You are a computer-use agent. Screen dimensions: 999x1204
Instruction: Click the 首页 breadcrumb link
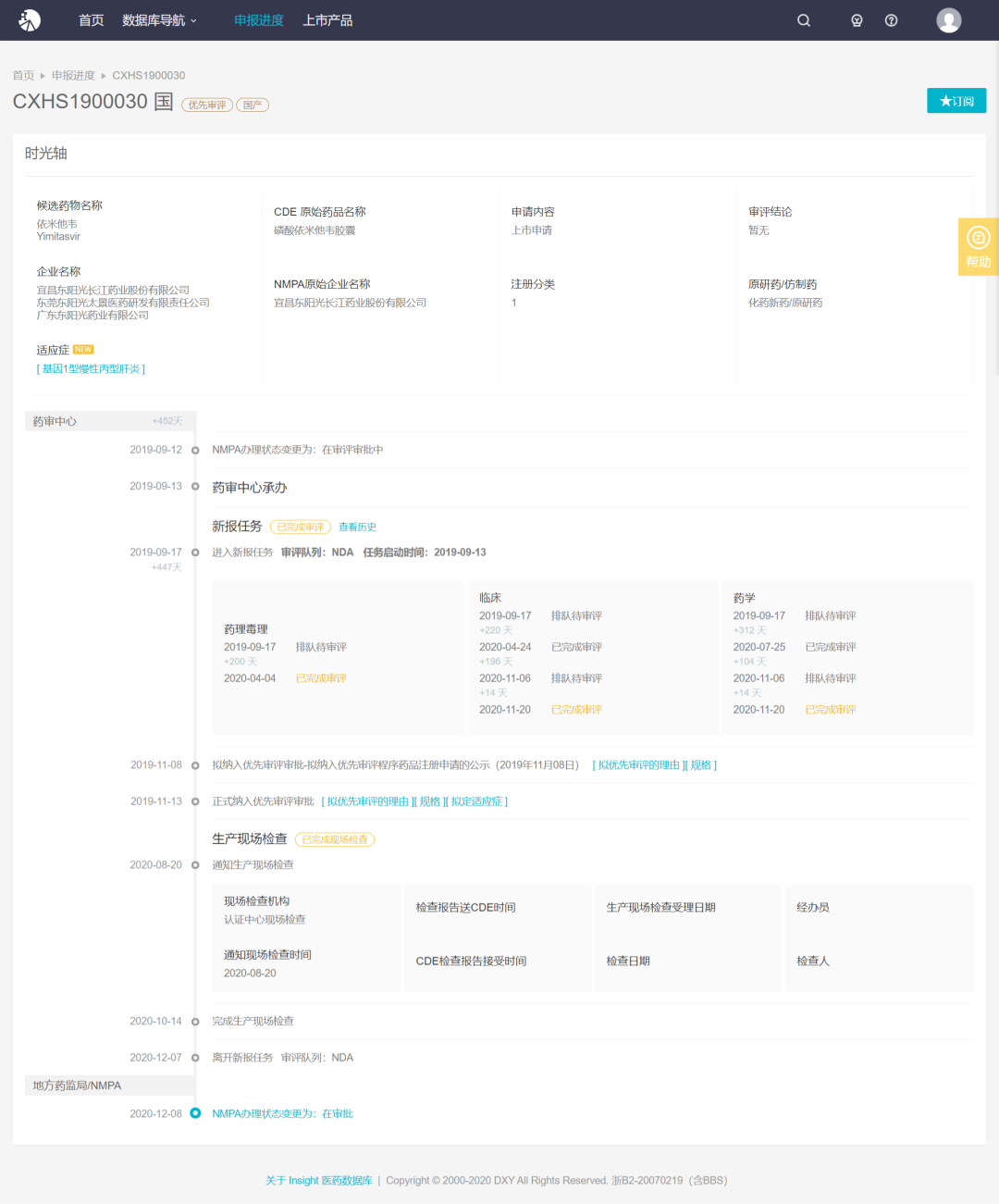point(23,76)
